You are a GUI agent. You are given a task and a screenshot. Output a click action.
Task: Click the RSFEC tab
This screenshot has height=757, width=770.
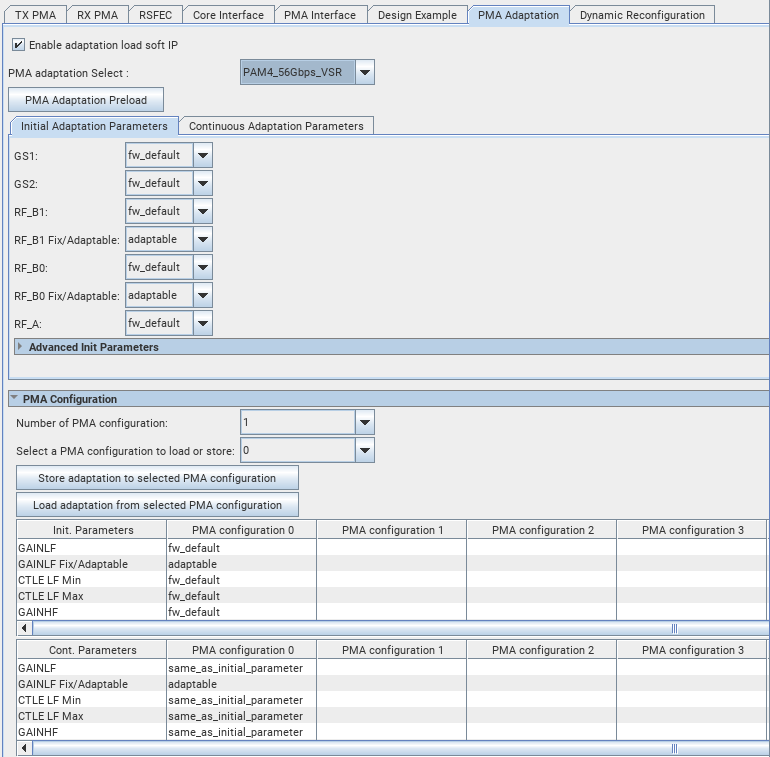click(155, 15)
